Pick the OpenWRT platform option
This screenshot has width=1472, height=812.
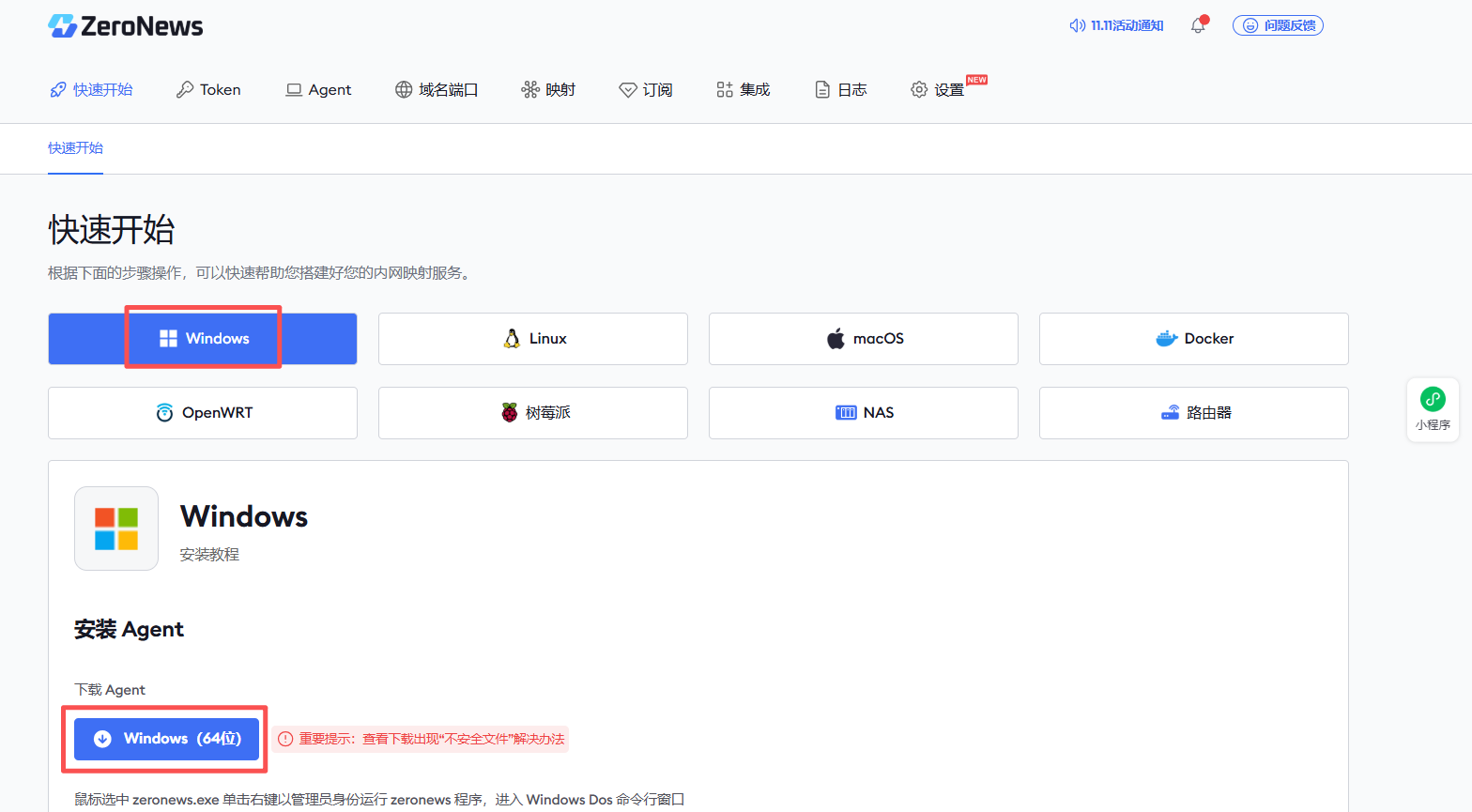coord(203,413)
